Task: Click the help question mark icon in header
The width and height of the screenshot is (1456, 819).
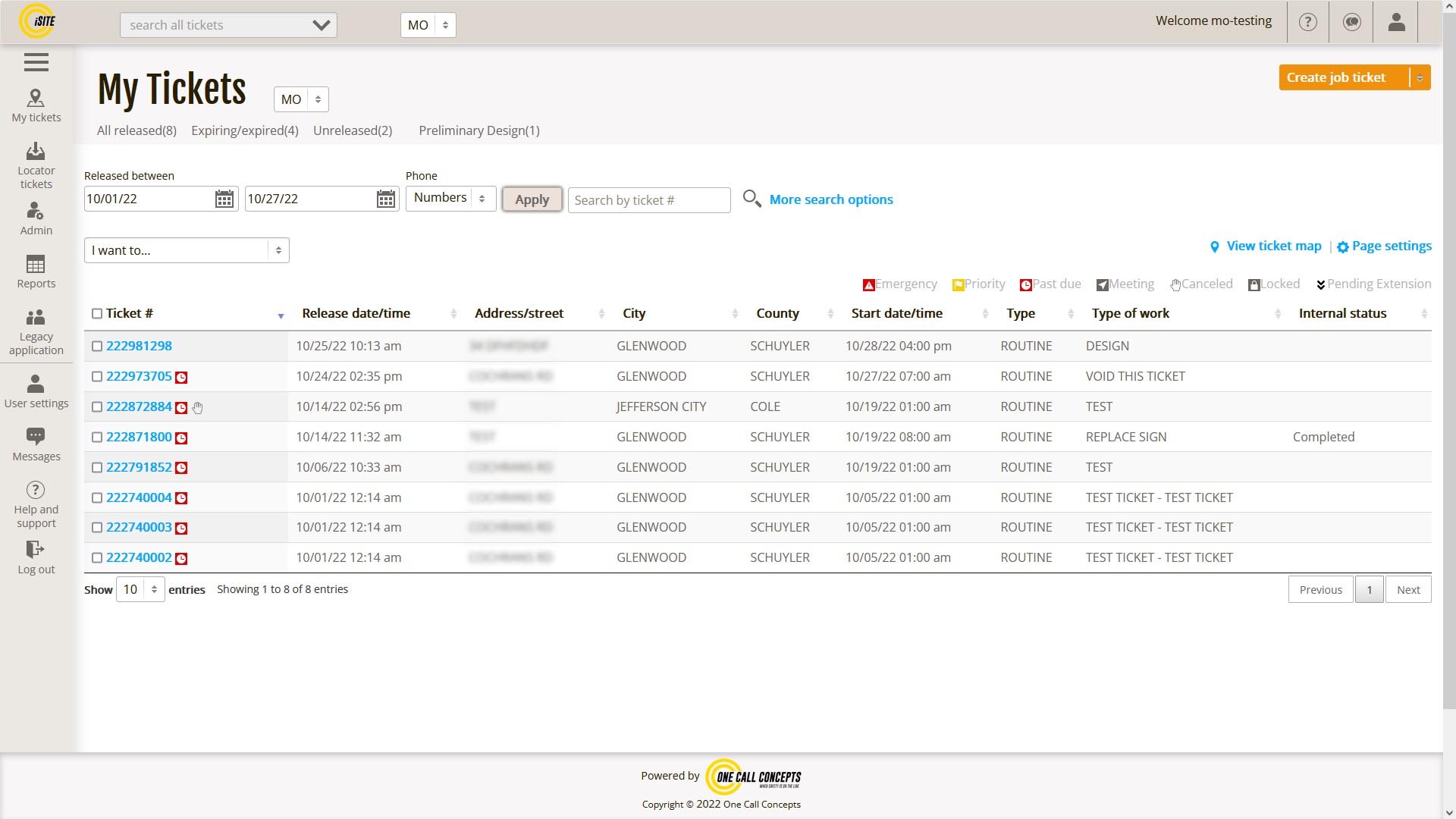Action: [x=1307, y=22]
